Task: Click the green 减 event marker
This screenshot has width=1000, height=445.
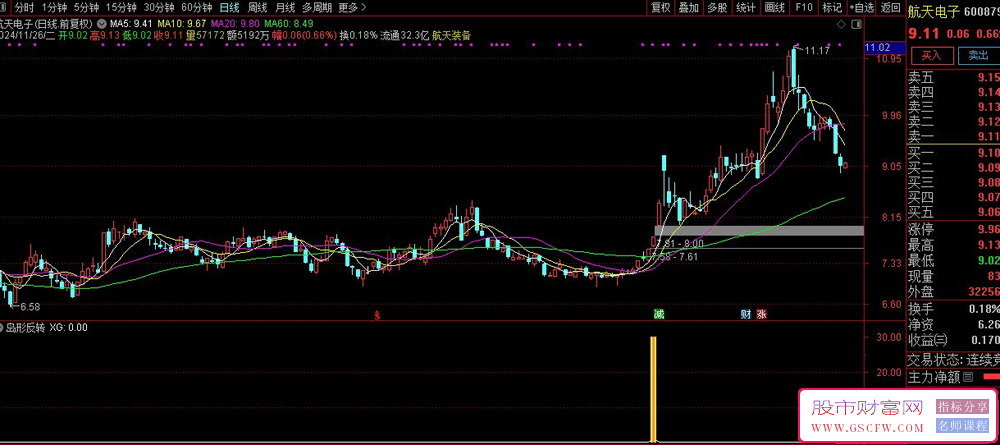Action: 658,314
